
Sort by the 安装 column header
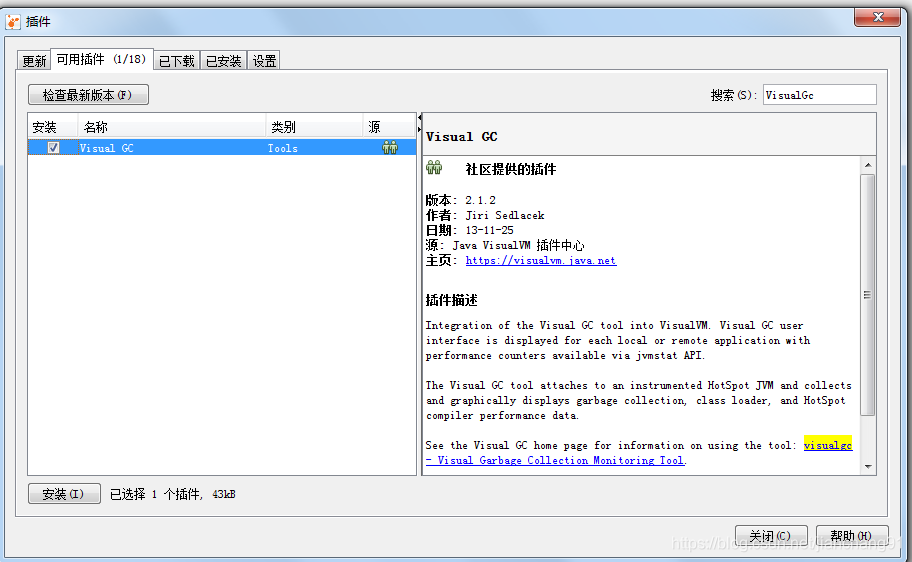(52, 127)
